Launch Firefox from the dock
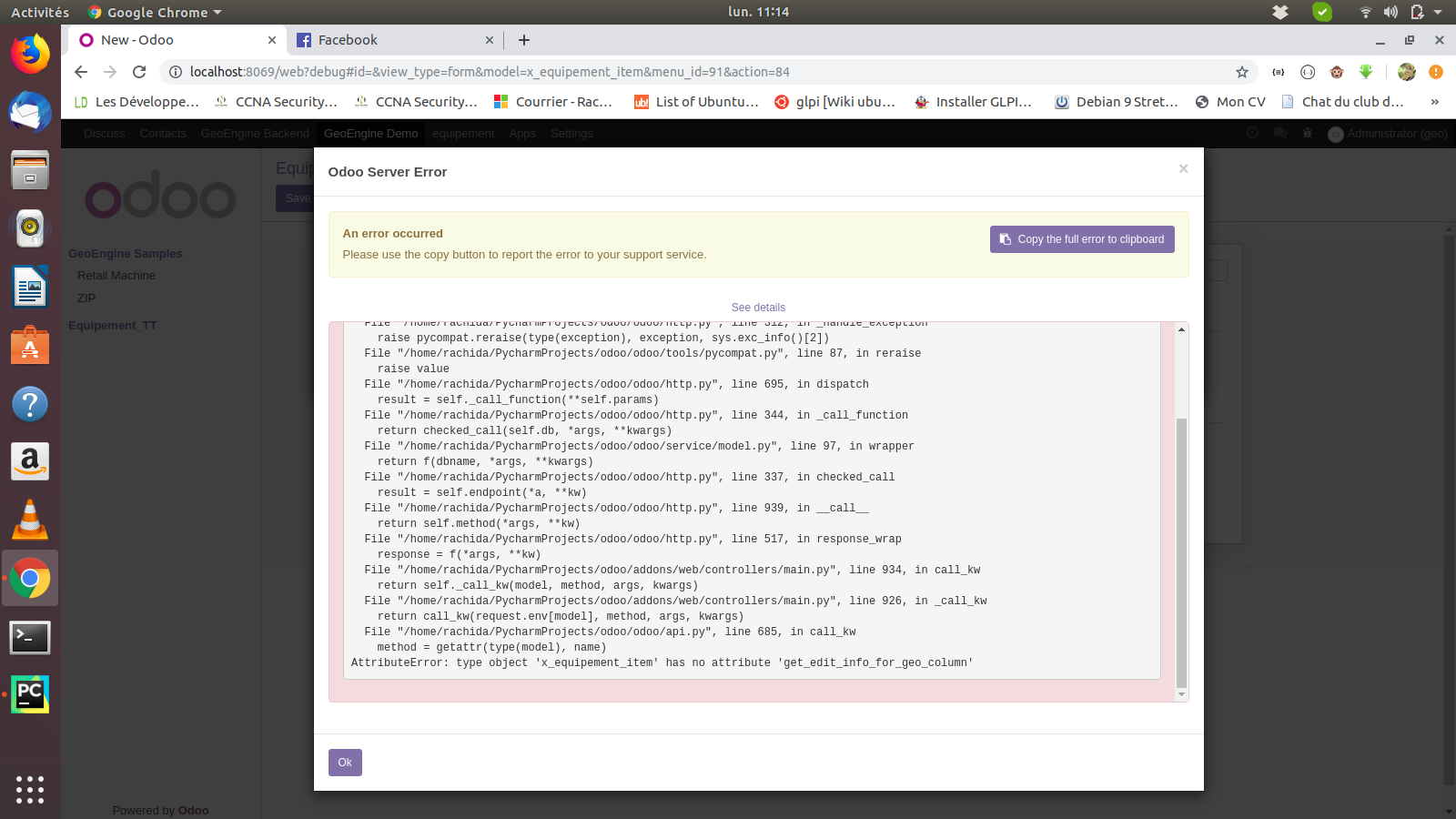Image resolution: width=1456 pixels, height=819 pixels. click(30, 55)
